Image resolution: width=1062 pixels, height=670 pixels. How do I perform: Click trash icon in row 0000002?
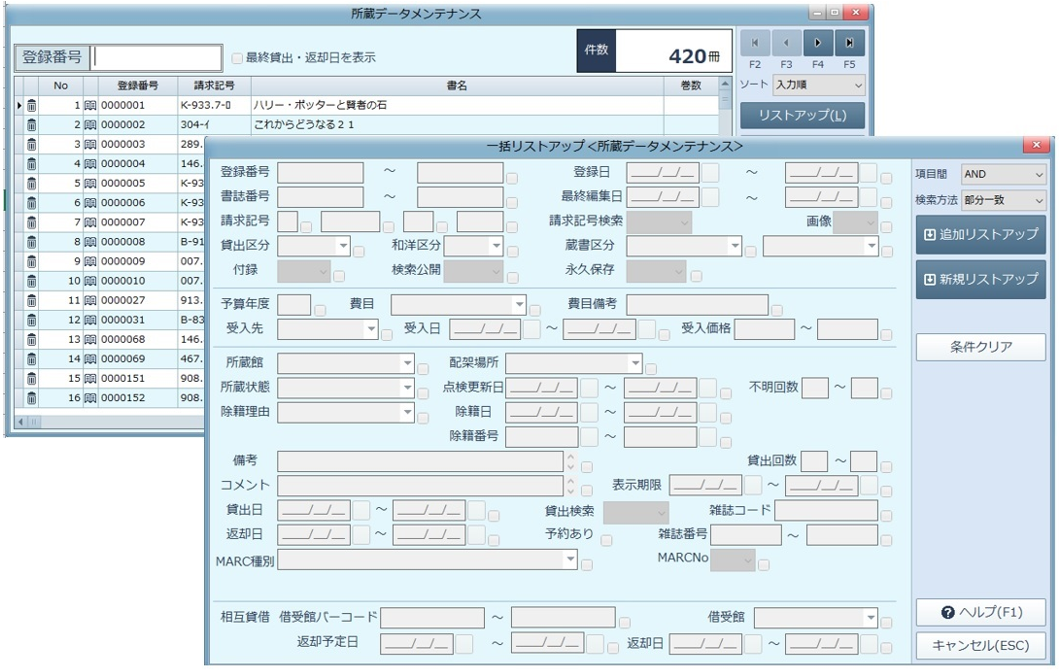click(x=31, y=125)
